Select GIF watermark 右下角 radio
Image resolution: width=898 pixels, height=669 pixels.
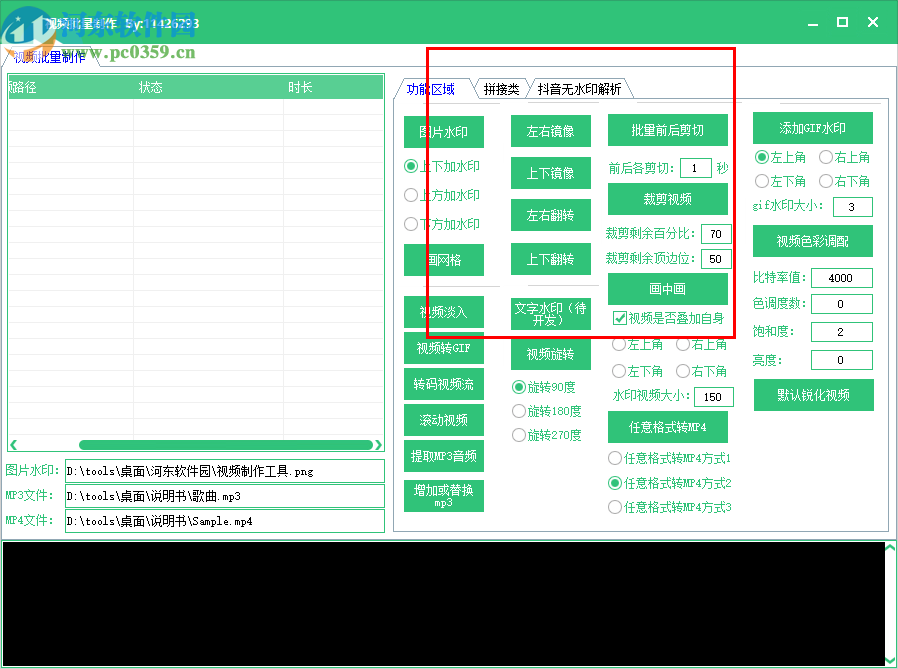(x=845, y=181)
